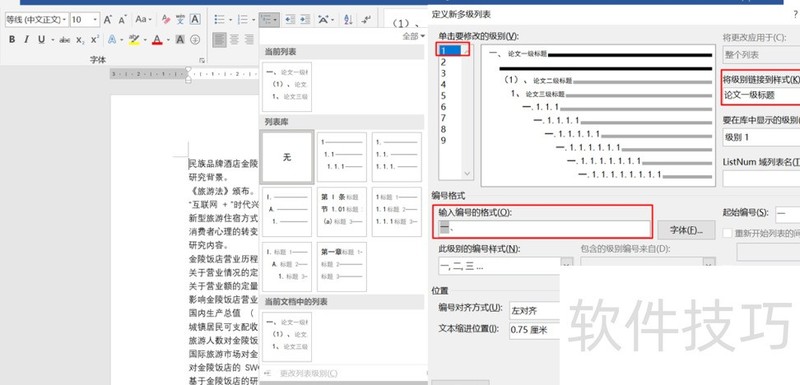Apply red font color
This screenshot has height=385, width=800.
pyautogui.click(x=157, y=39)
